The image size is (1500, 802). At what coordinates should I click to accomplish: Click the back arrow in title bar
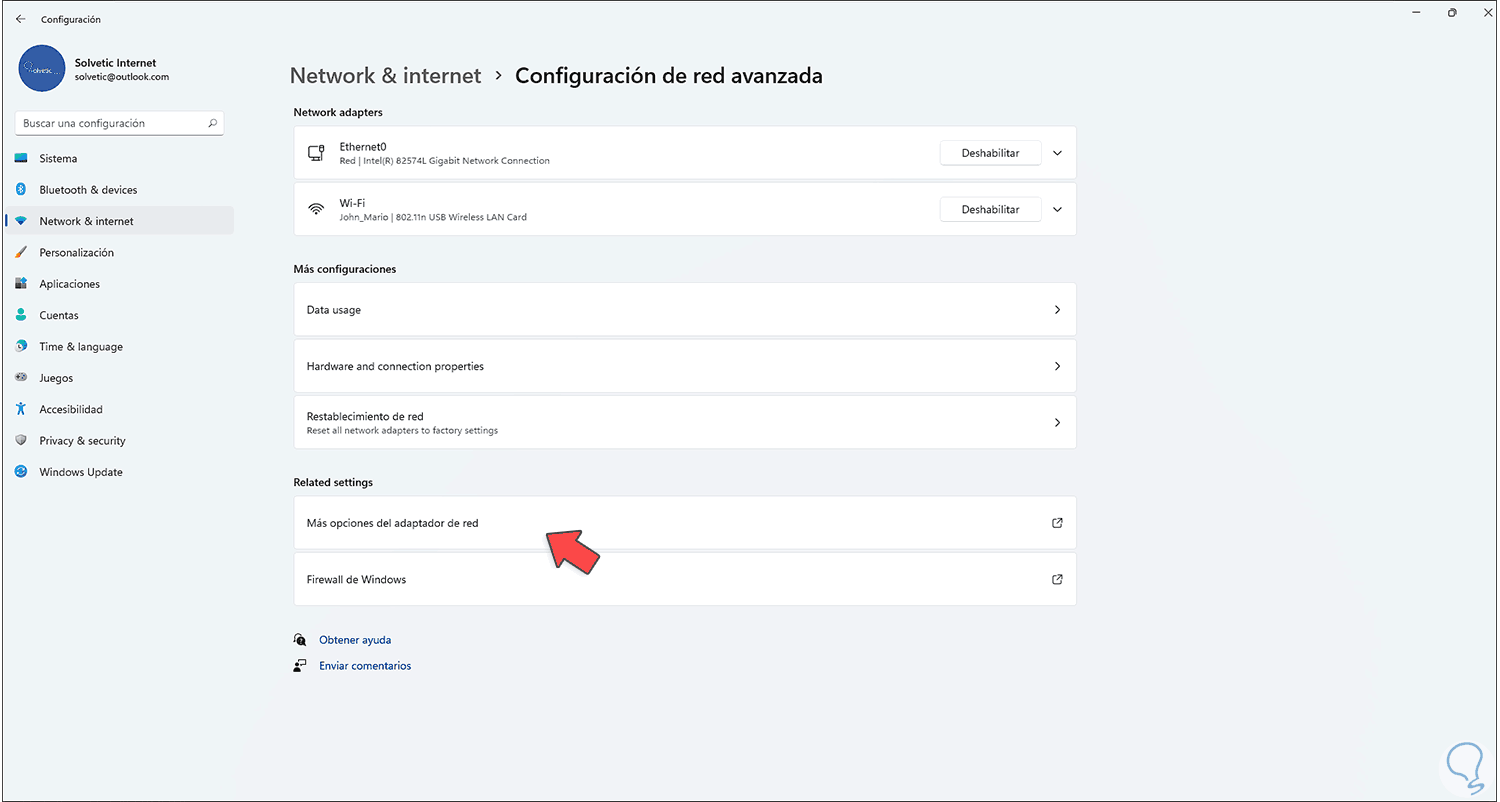[x=20, y=19]
